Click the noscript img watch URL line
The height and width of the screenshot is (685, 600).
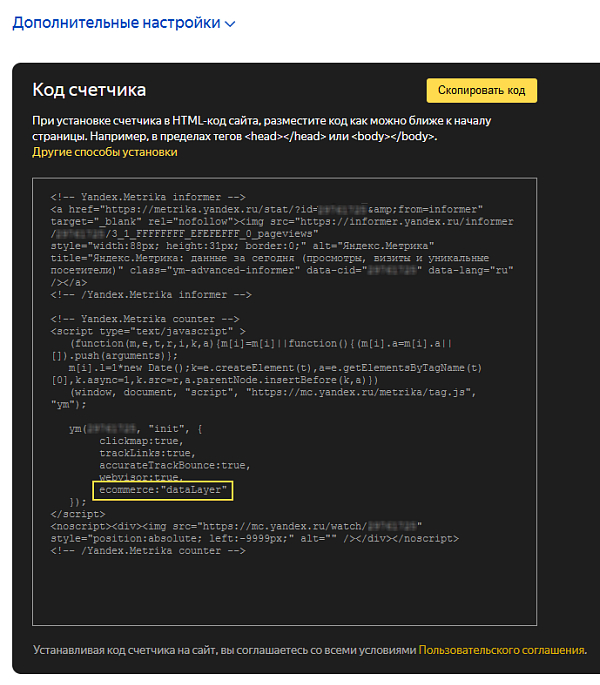tap(236, 526)
